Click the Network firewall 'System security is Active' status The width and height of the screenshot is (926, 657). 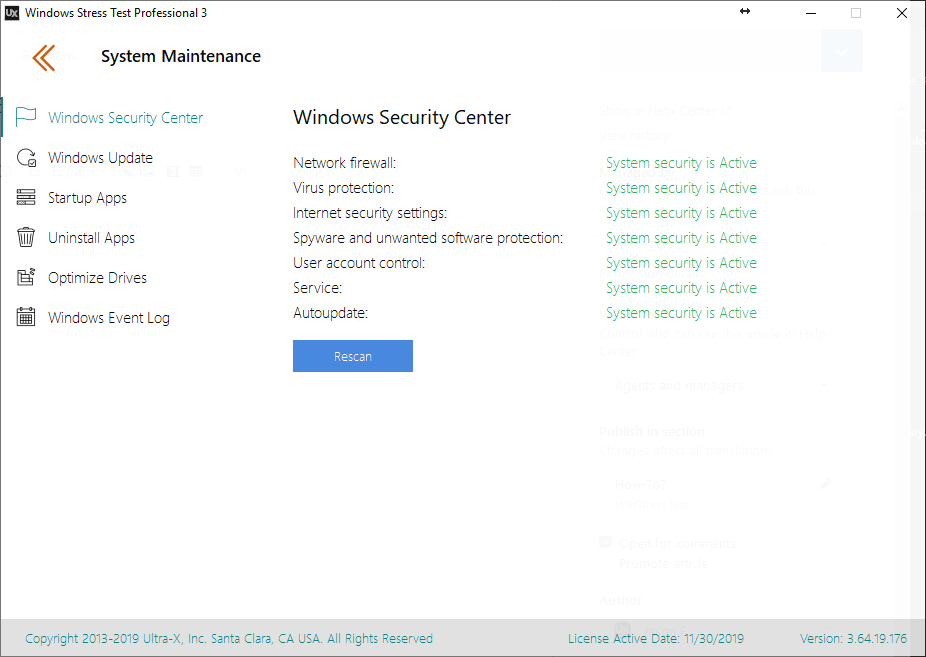click(681, 163)
